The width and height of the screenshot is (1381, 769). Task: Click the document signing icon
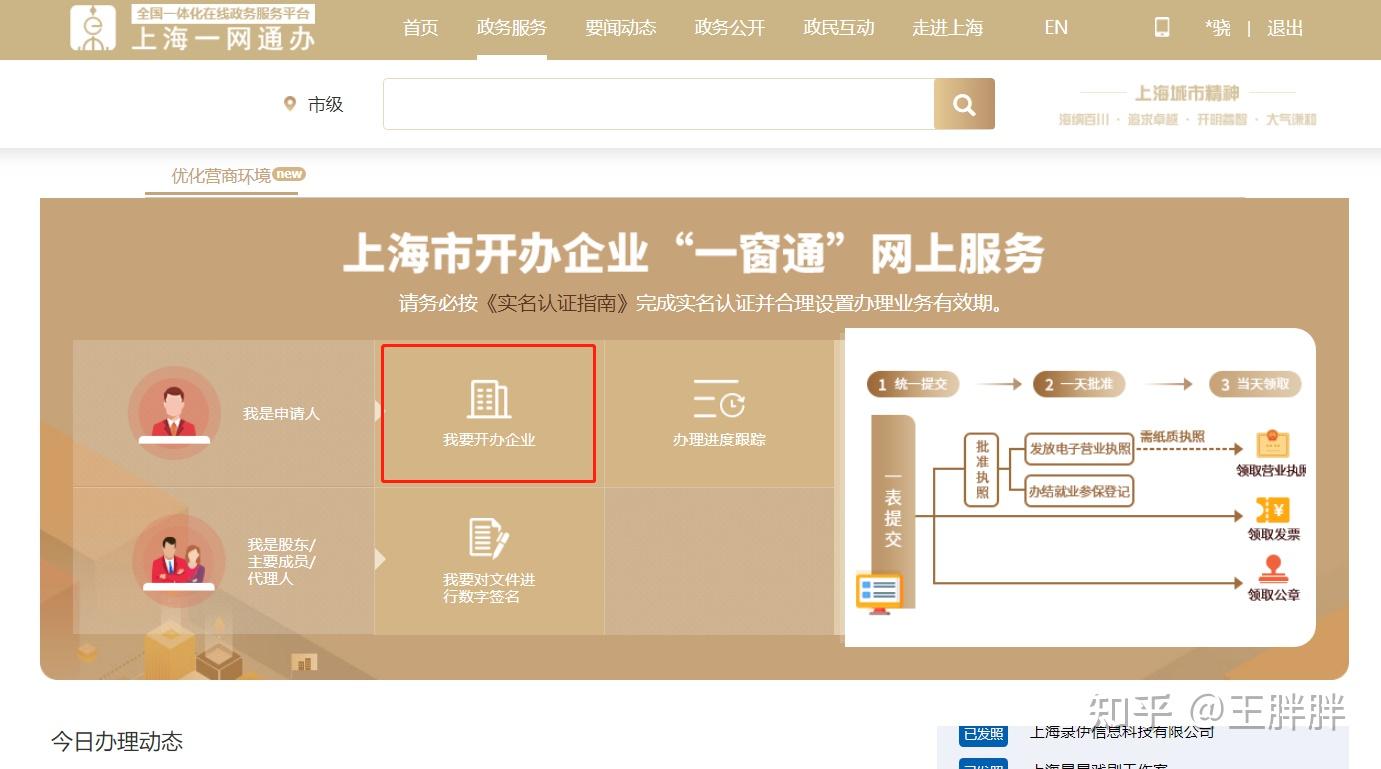489,538
